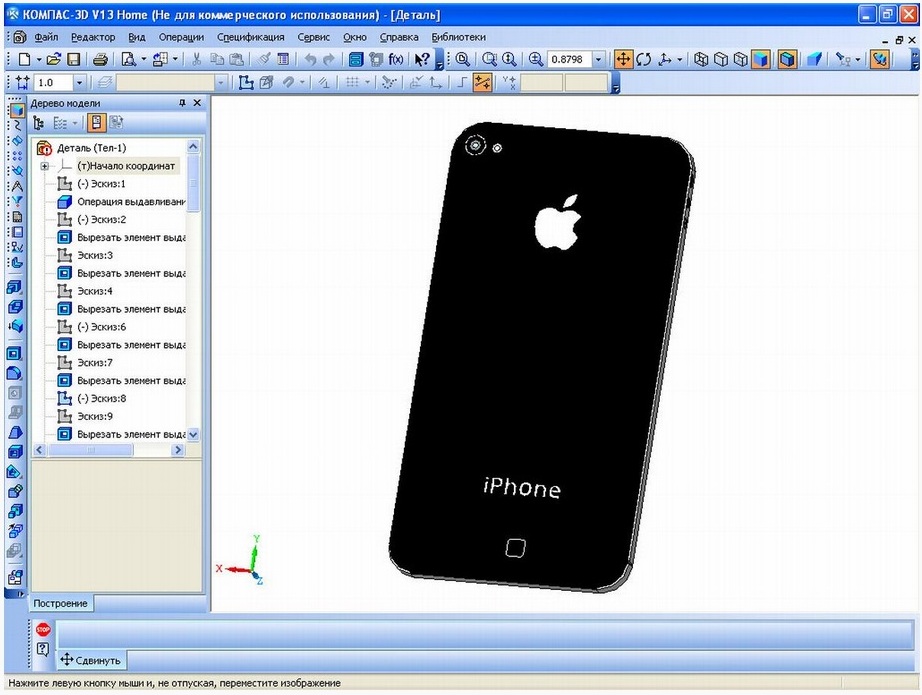Close the Дерево модели panel

pos(198,103)
